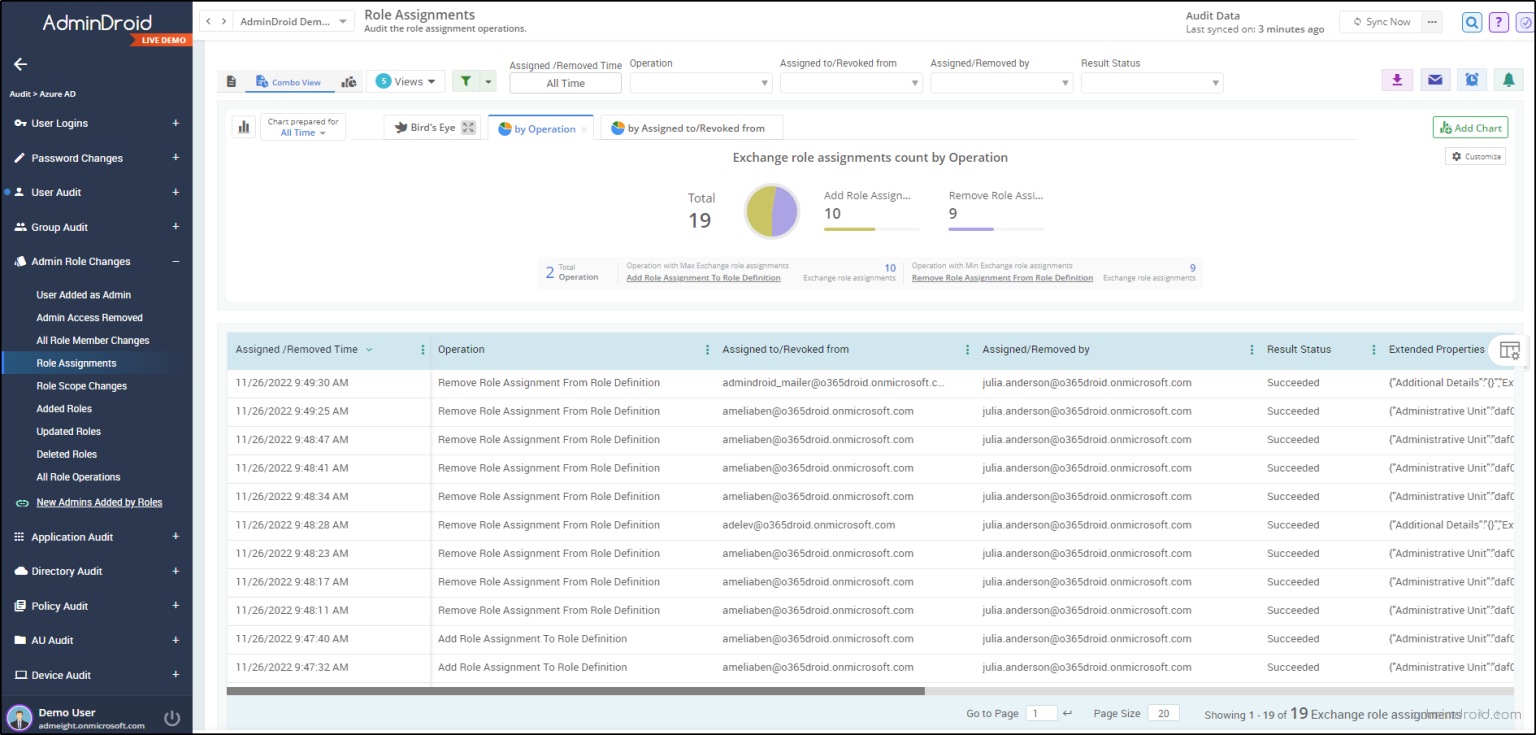
Task: Open search with the magnifier icon
Action: [x=1471, y=21]
